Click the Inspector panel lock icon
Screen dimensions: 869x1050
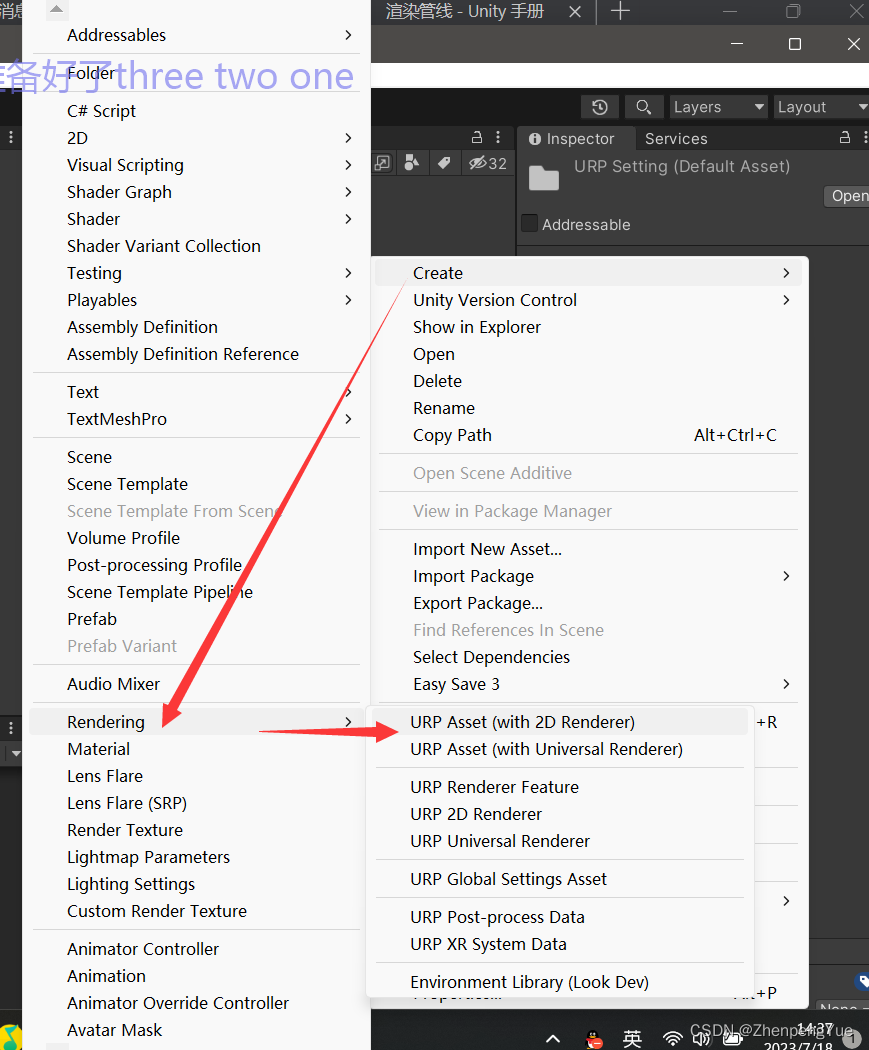[845, 137]
